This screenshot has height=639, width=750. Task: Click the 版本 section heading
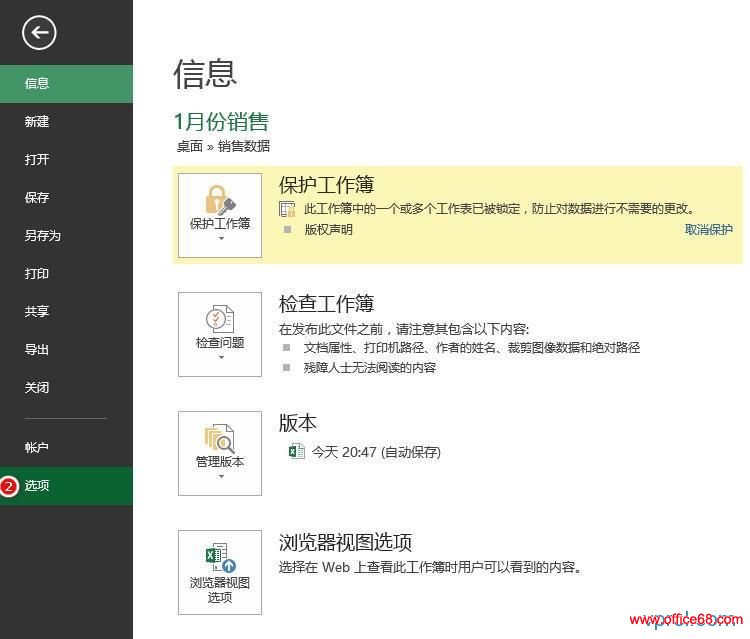point(298,423)
